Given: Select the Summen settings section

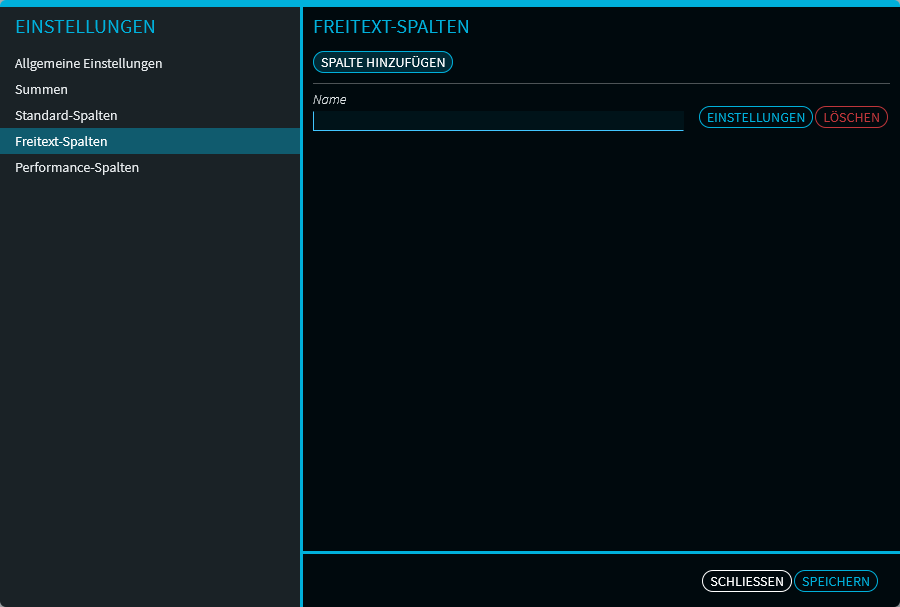Looking at the screenshot, I should [x=41, y=90].
